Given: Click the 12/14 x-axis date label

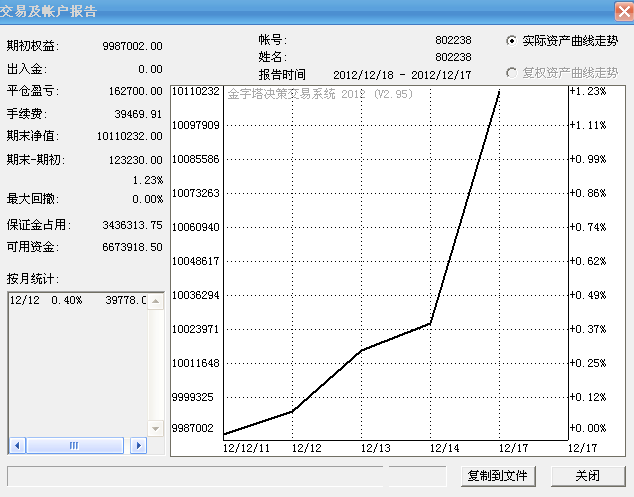Looking at the screenshot, I should tap(445, 448).
